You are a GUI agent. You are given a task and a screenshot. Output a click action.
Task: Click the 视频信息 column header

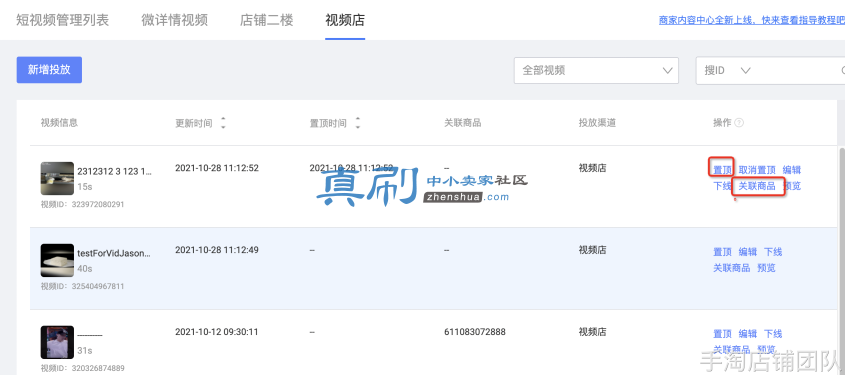point(59,123)
